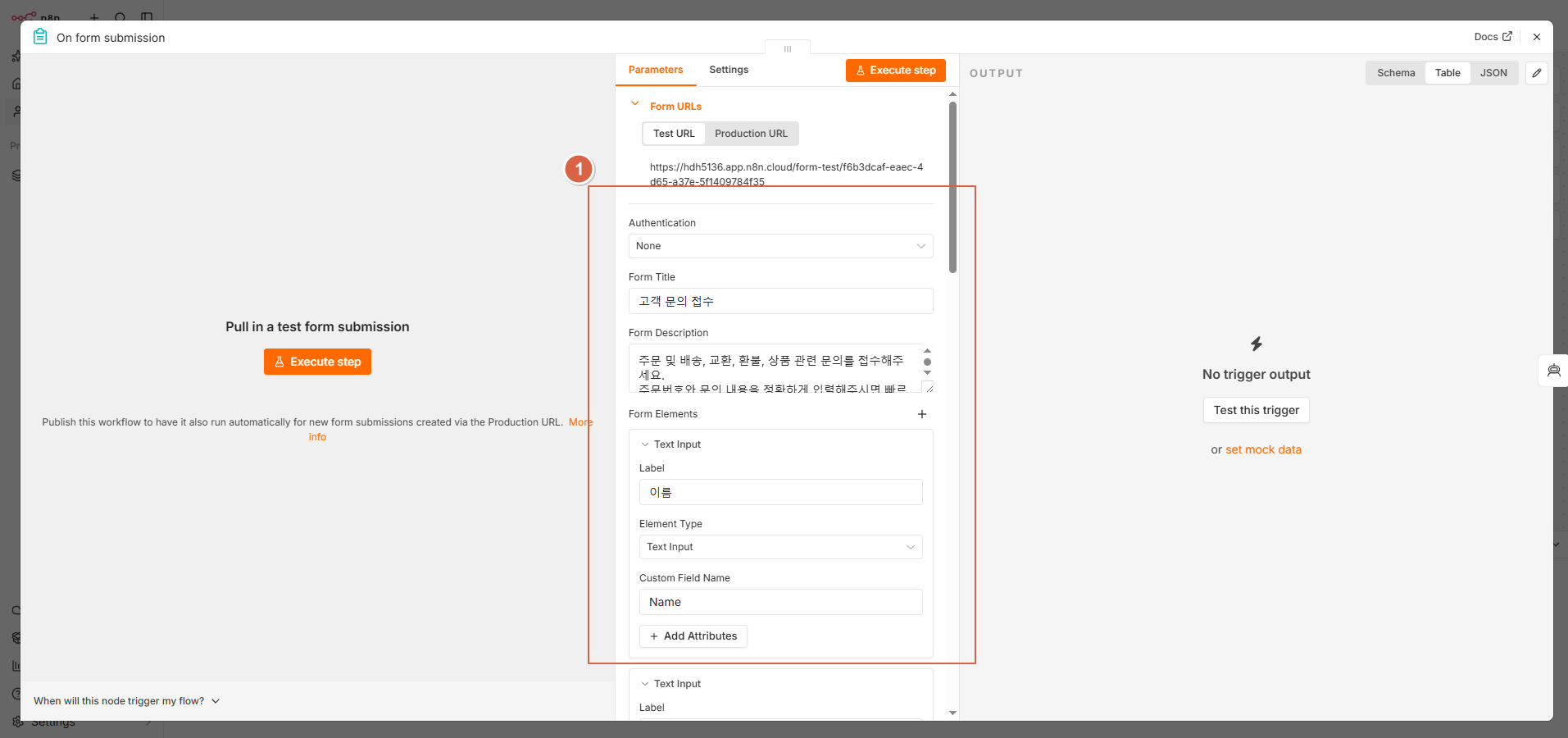Click the test form URL text
The height and width of the screenshot is (738, 1568).
tap(786, 175)
